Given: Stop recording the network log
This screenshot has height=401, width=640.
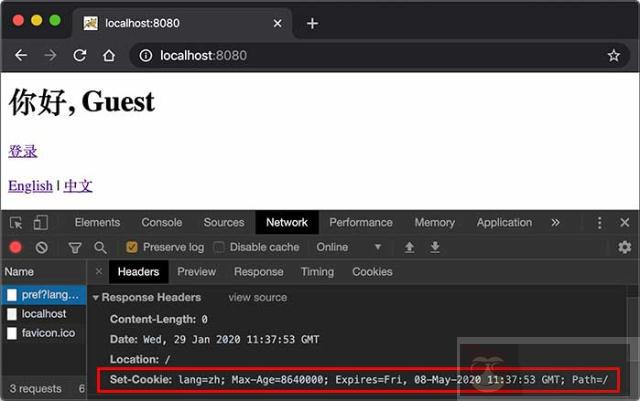Looking at the screenshot, I should tap(16, 247).
